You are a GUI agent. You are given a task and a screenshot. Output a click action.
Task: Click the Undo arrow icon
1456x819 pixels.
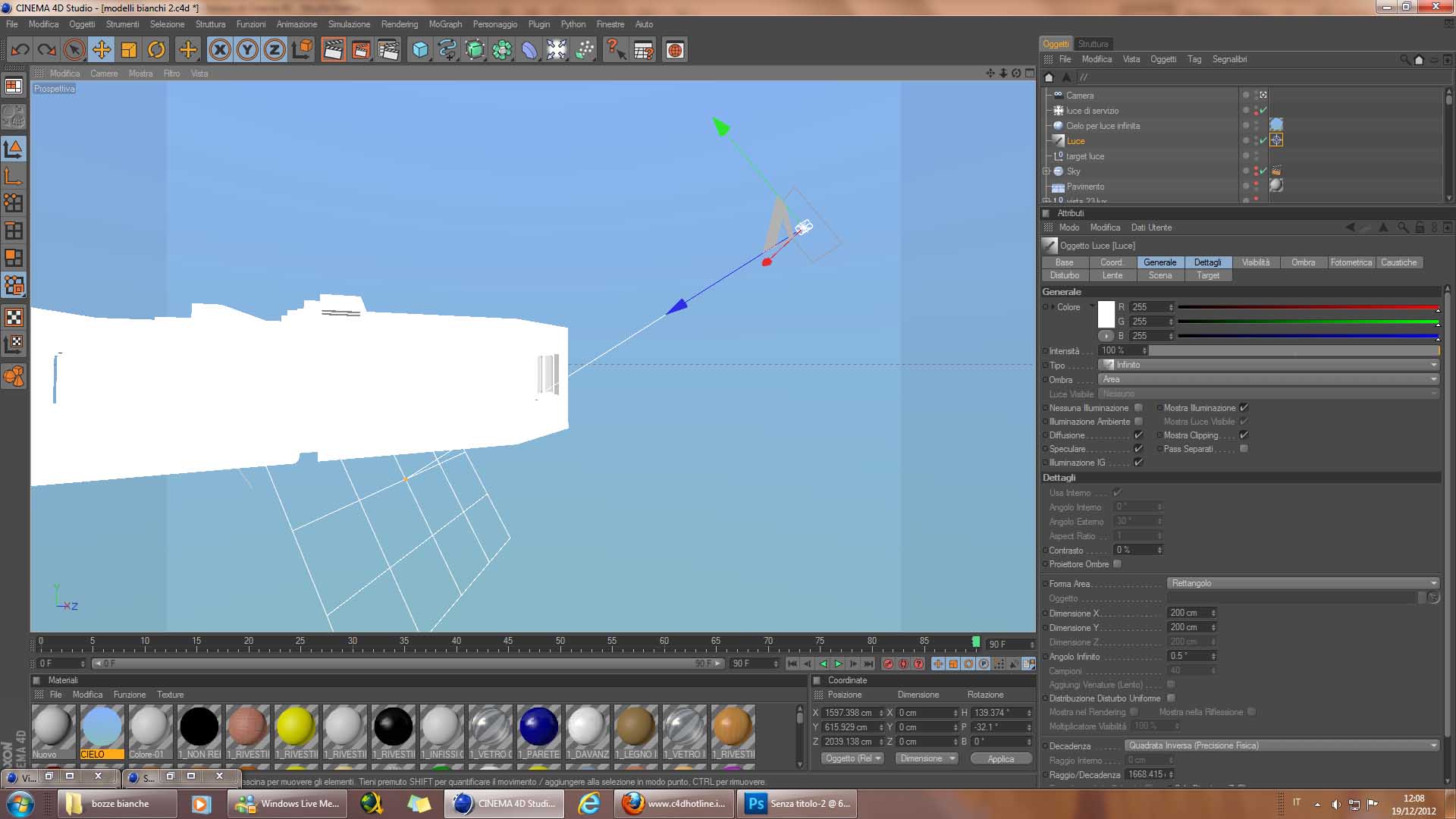(20, 50)
